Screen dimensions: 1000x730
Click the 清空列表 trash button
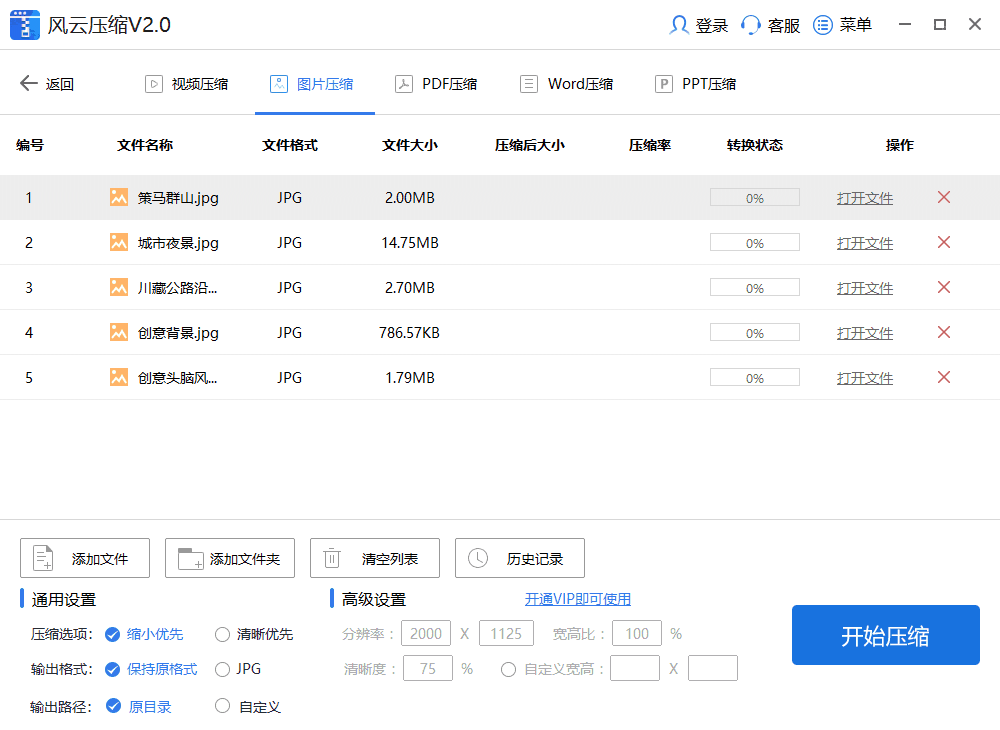375,558
